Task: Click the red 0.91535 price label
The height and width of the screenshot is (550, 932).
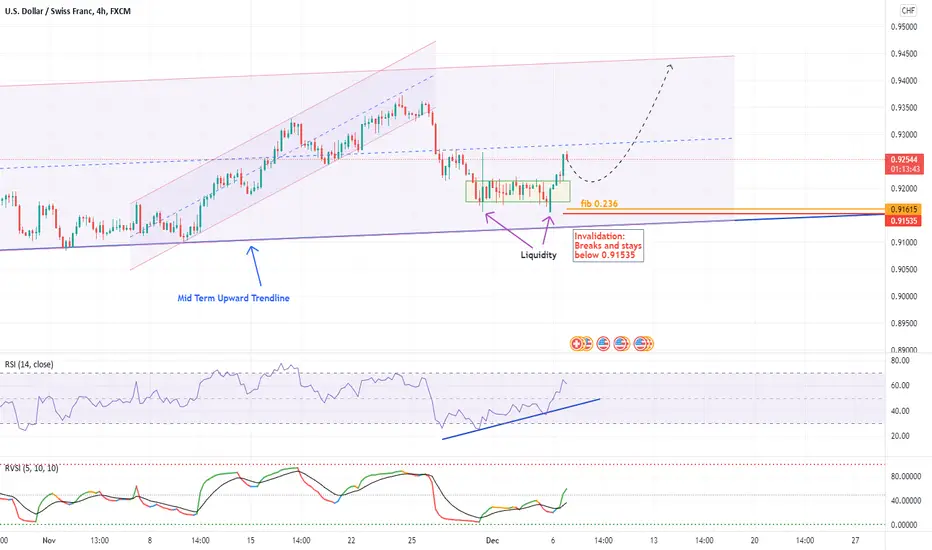Action: [x=903, y=221]
